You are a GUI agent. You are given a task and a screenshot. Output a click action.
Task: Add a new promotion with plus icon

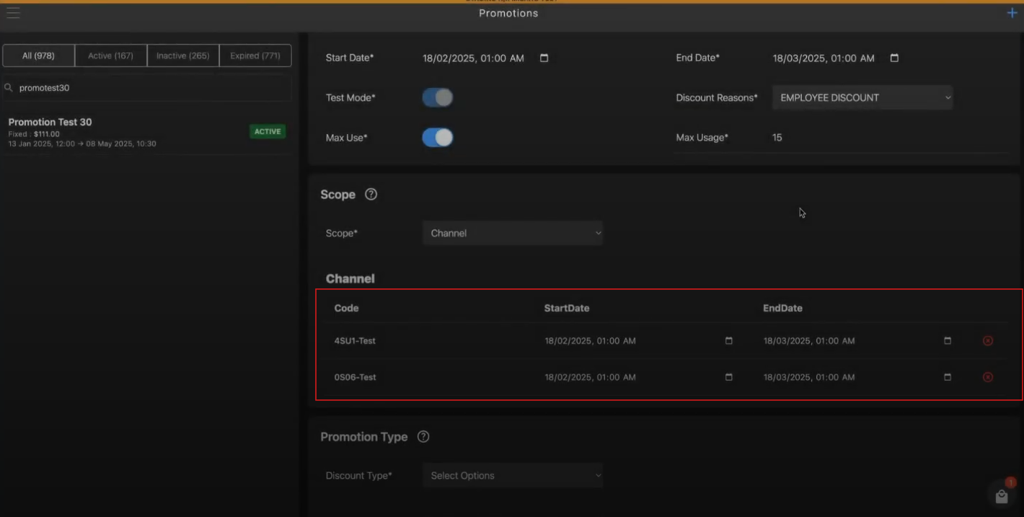1012,13
